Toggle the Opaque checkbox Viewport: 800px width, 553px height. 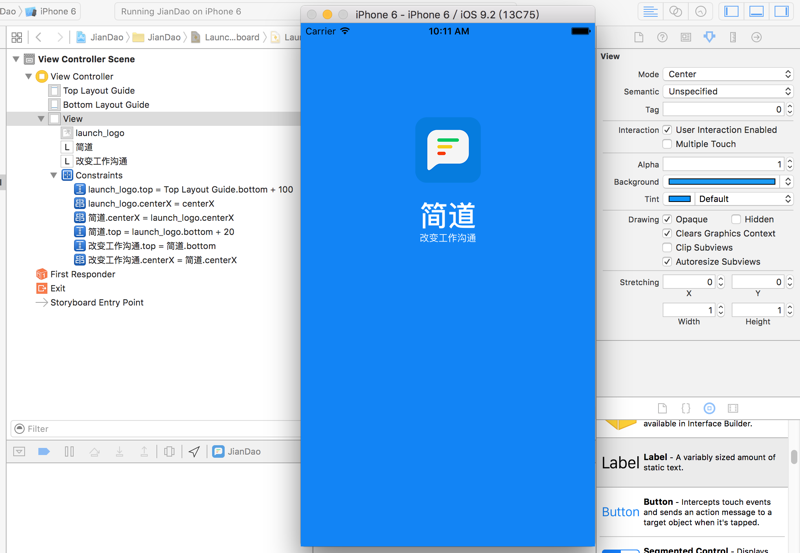click(667, 219)
